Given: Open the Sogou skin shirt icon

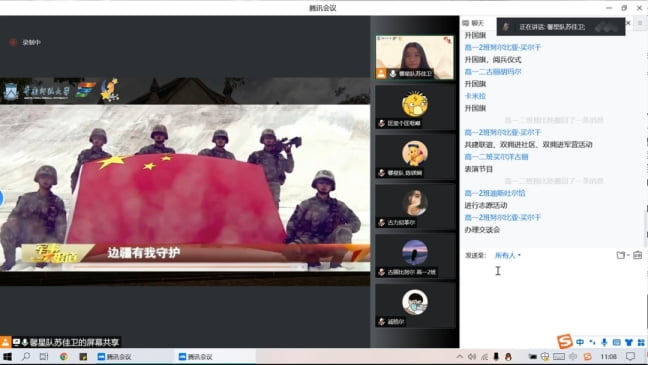Looking at the screenshot, I should 629,342.
